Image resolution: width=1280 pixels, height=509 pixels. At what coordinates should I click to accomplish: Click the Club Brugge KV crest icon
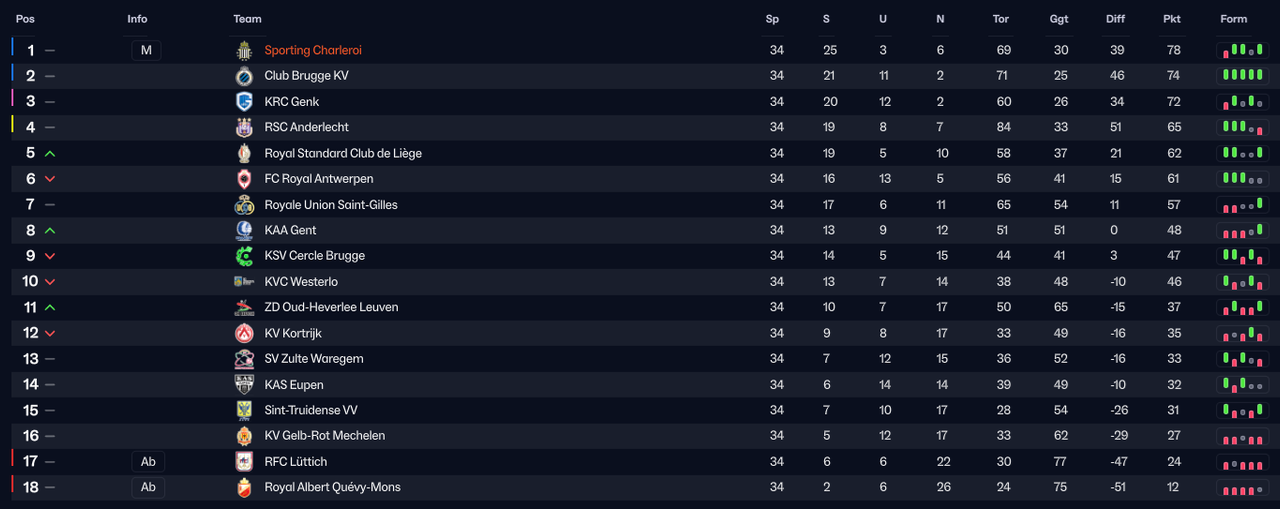(x=244, y=76)
